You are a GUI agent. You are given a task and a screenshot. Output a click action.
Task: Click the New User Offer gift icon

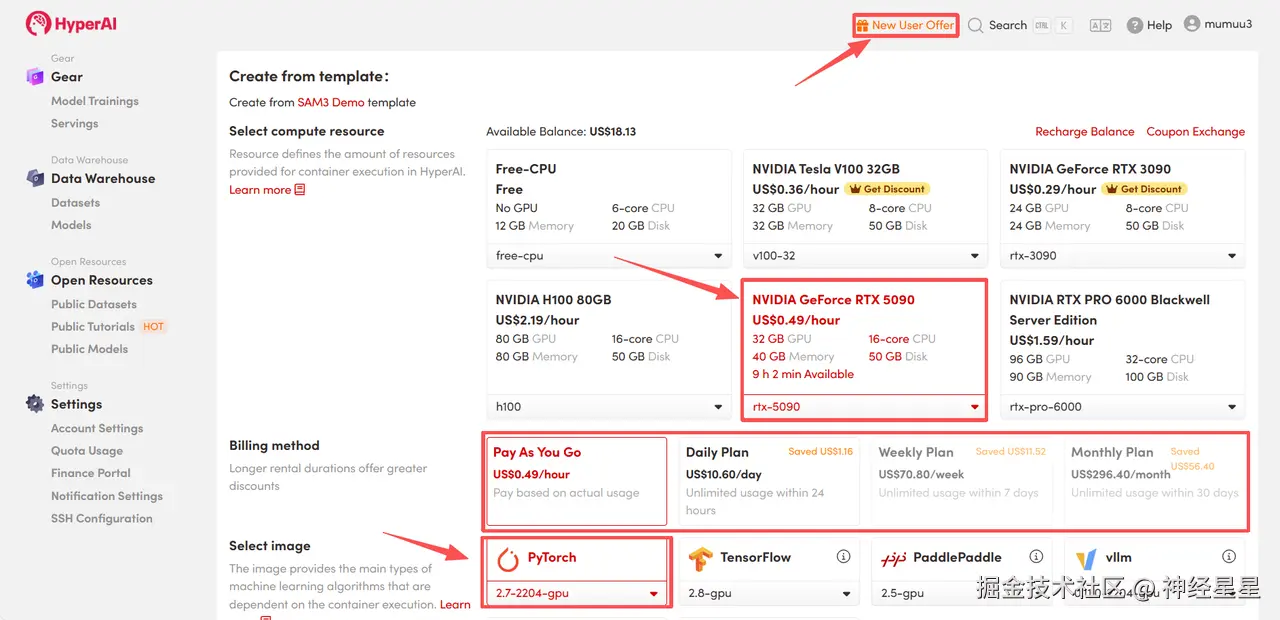[862, 25]
